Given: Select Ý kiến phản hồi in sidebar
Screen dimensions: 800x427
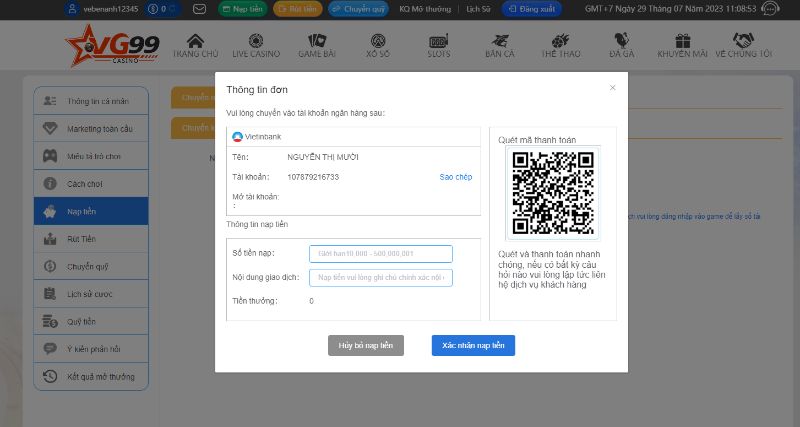Looking at the screenshot, I should [91, 349].
